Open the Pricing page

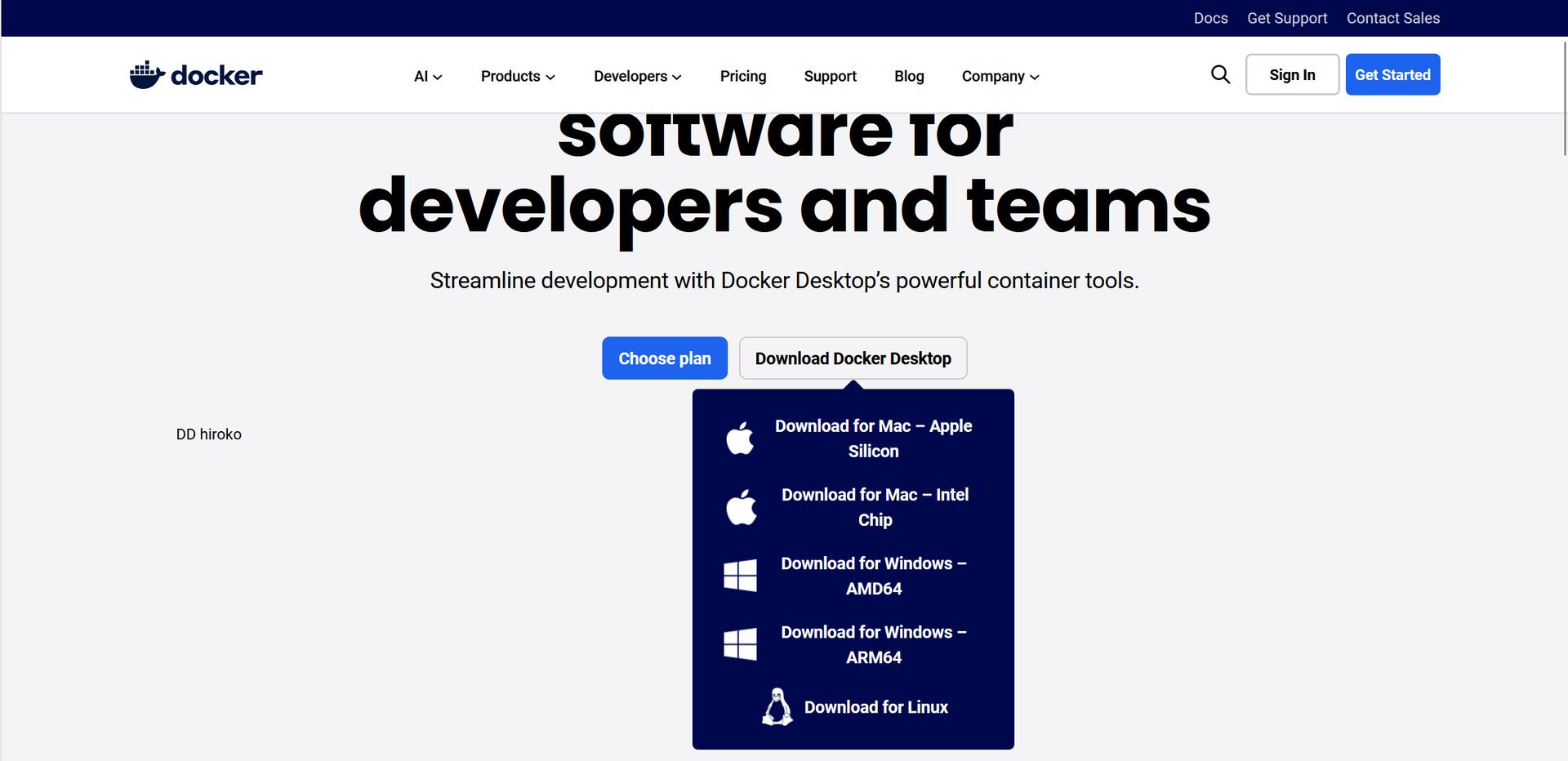tap(743, 76)
